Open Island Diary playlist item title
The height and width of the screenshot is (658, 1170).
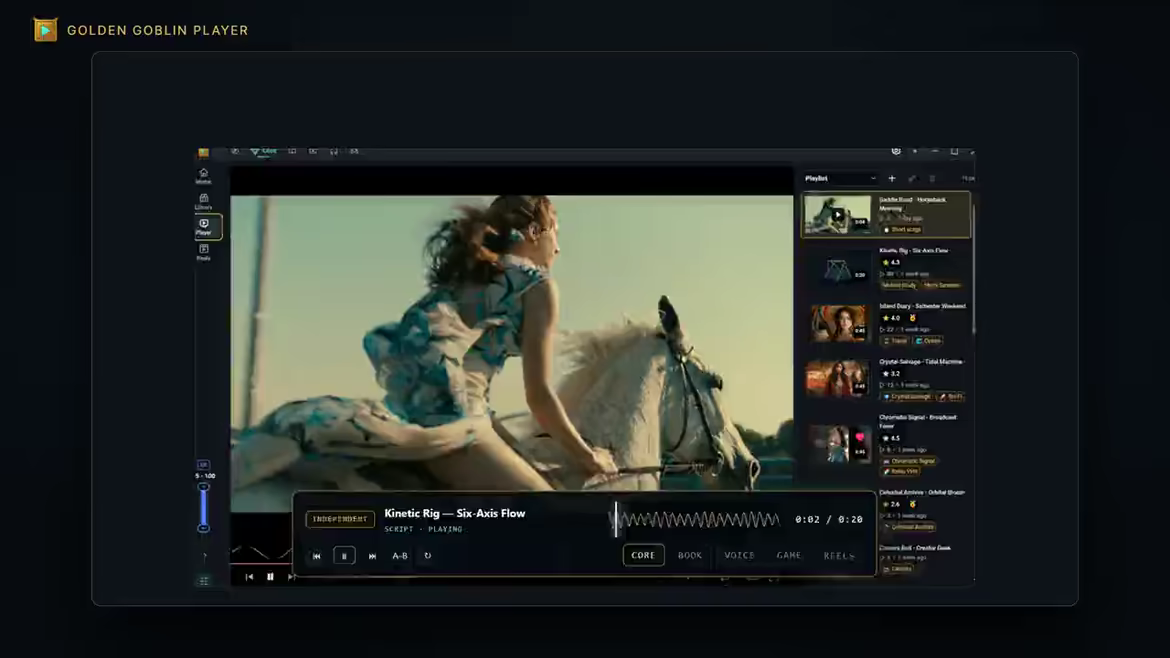922,306
